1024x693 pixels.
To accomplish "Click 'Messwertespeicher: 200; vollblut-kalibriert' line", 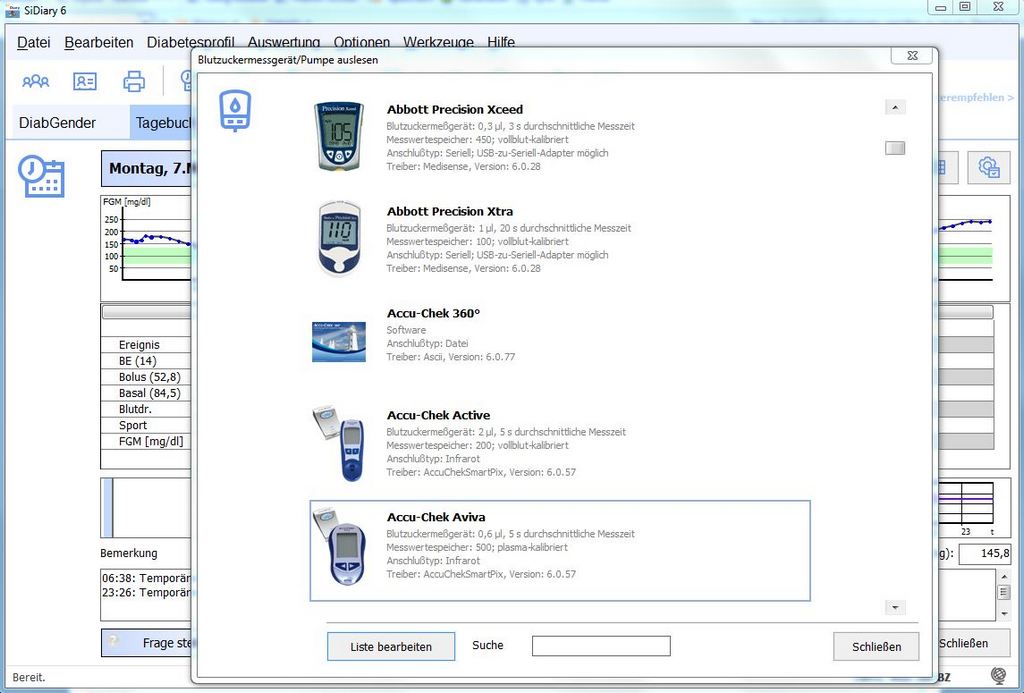I will pos(477,445).
